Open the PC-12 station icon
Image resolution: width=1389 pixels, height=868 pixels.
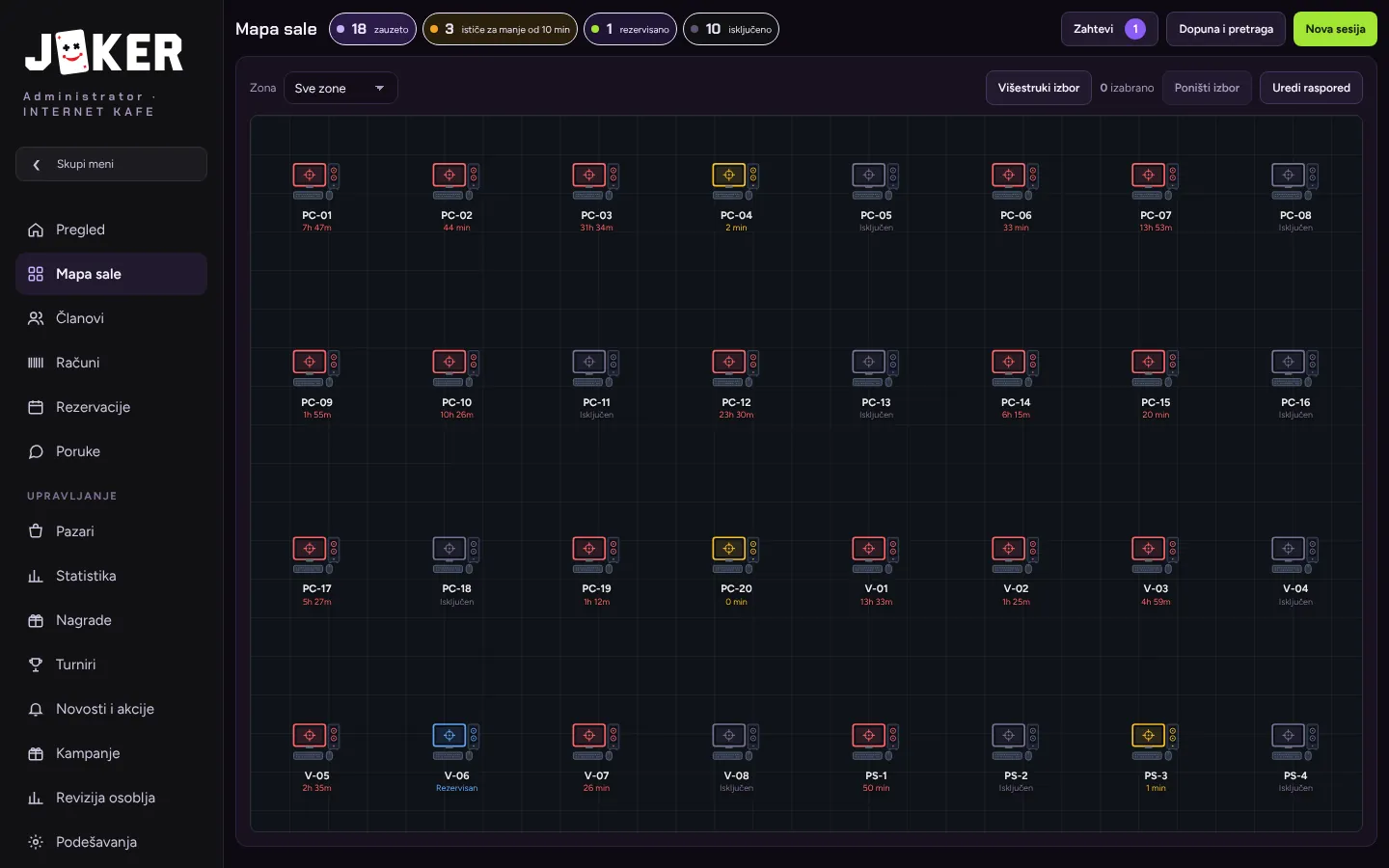pos(736,368)
